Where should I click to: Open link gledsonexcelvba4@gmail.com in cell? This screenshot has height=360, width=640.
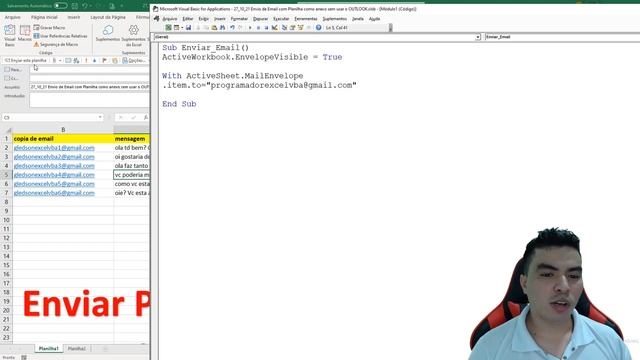[54, 175]
